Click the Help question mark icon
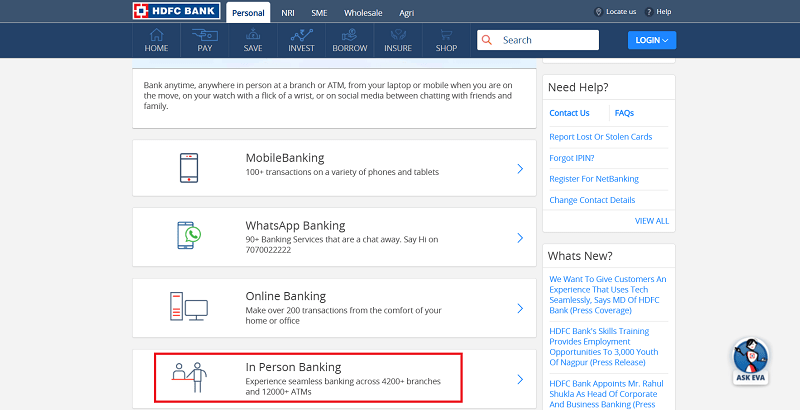The width and height of the screenshot is (800, 410). [649, 12]
